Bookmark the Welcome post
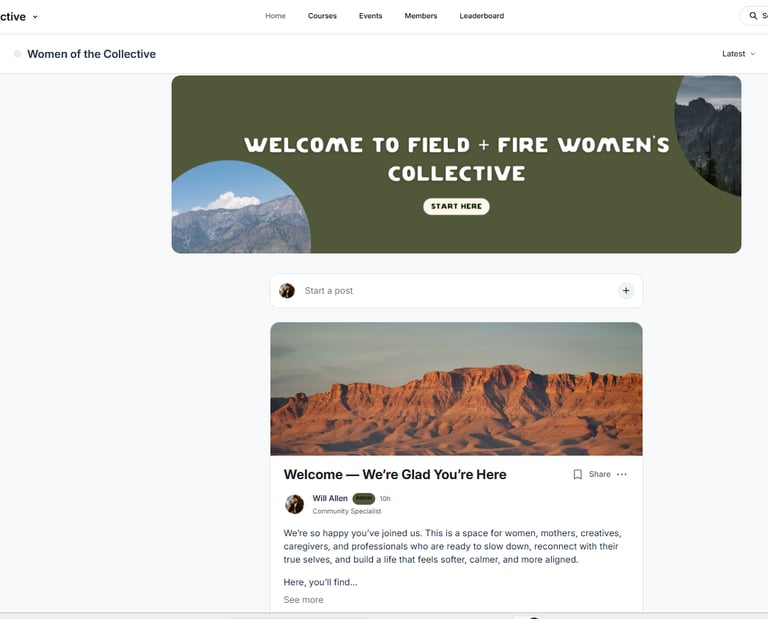The width and height of the screenshot is (768, 619). pyautogui.click(x=577, y=474)
